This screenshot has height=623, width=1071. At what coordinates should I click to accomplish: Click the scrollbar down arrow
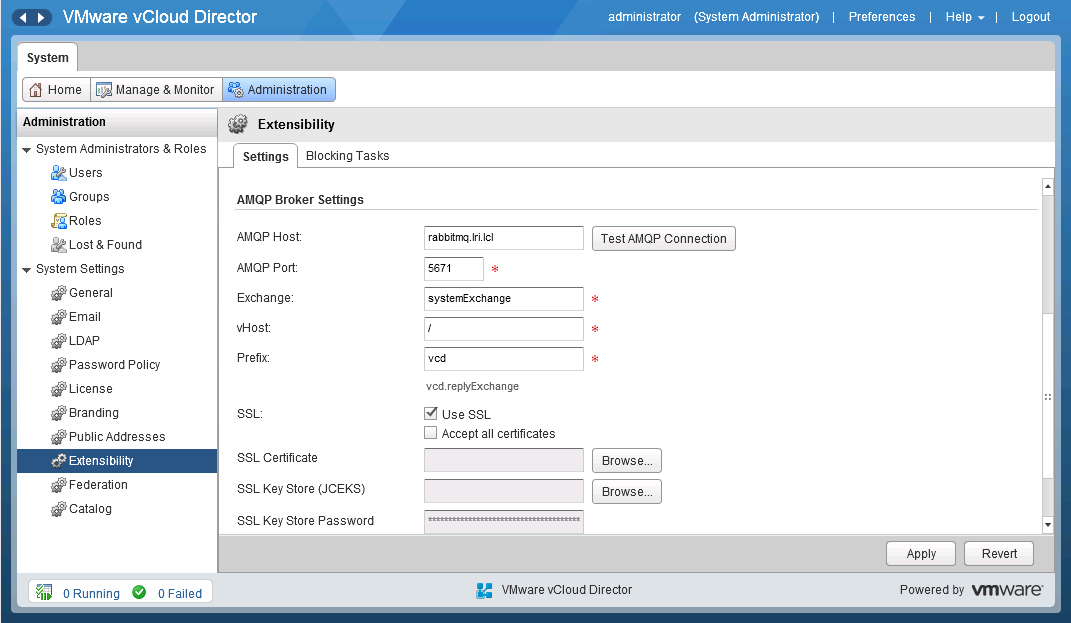pos(1048,525)
